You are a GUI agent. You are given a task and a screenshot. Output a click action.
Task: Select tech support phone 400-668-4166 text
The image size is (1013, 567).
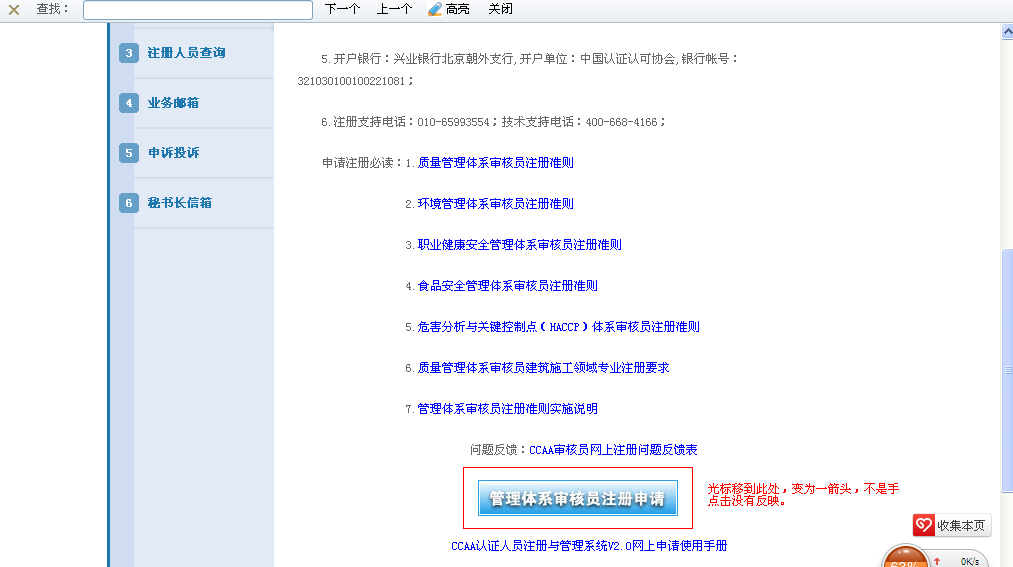621,122
